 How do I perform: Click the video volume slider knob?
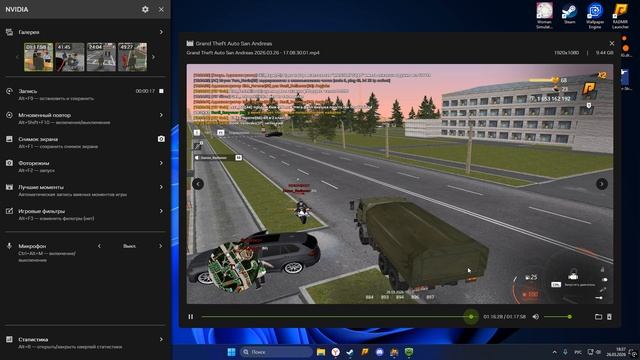click(569, 317)
